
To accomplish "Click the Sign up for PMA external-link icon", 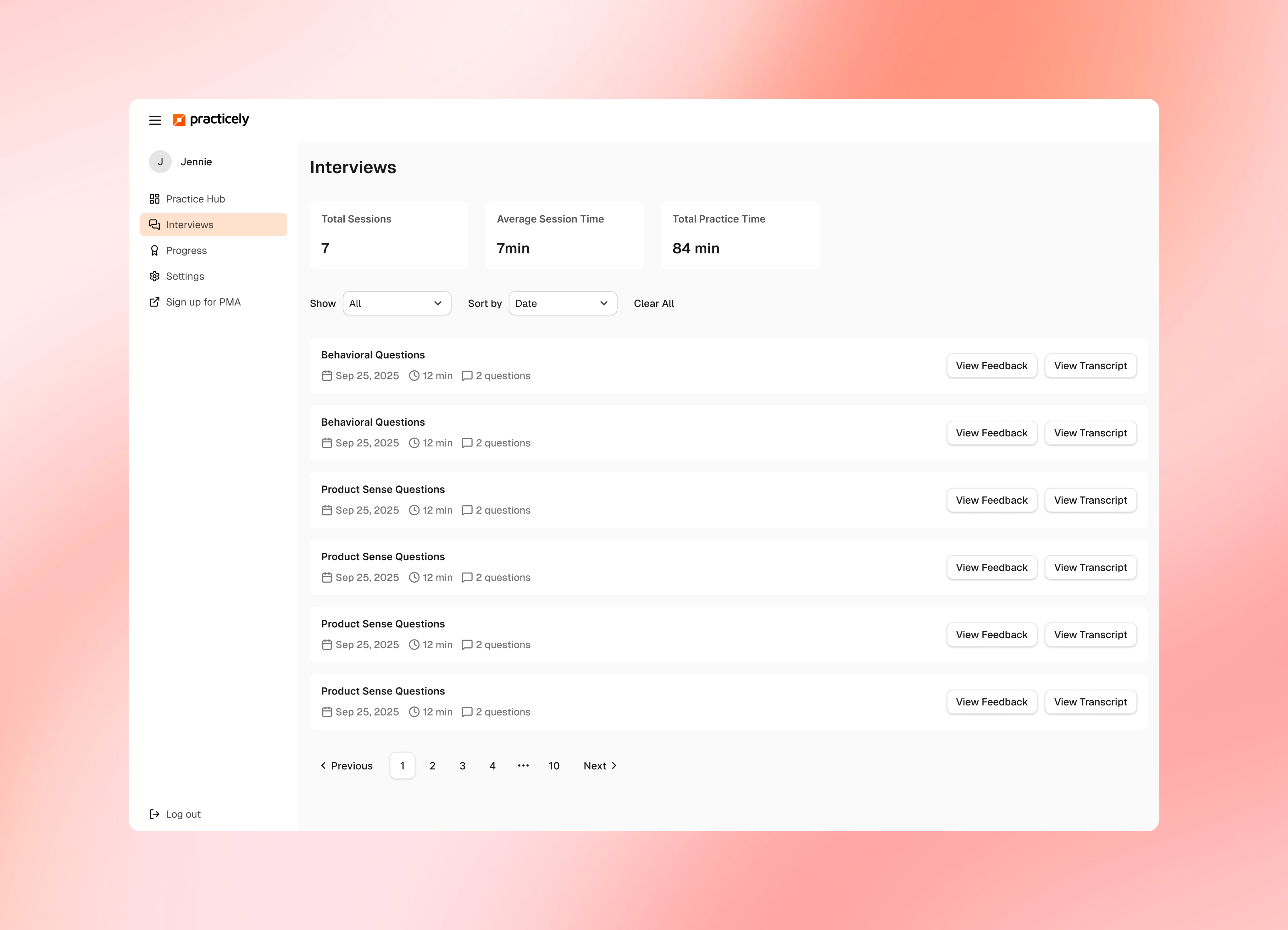I will coord(154,302).
